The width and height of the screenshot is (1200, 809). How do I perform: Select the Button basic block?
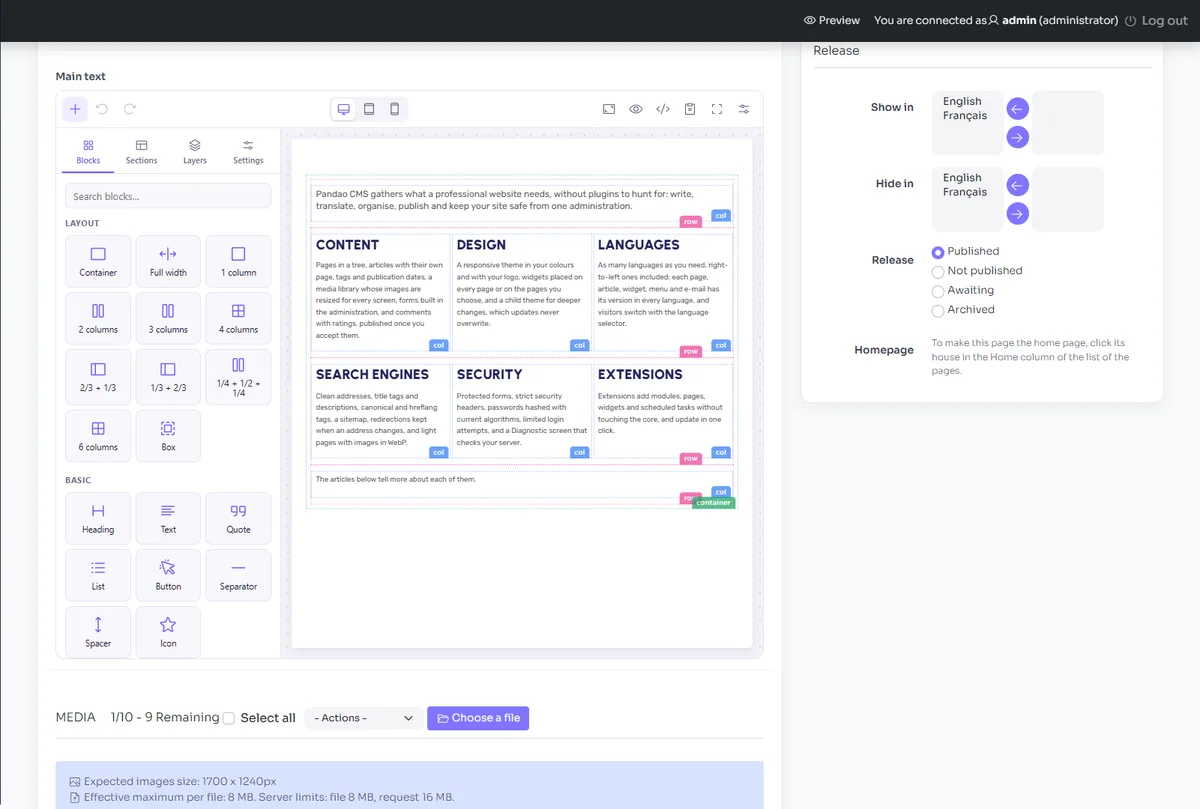click(168, 575)
